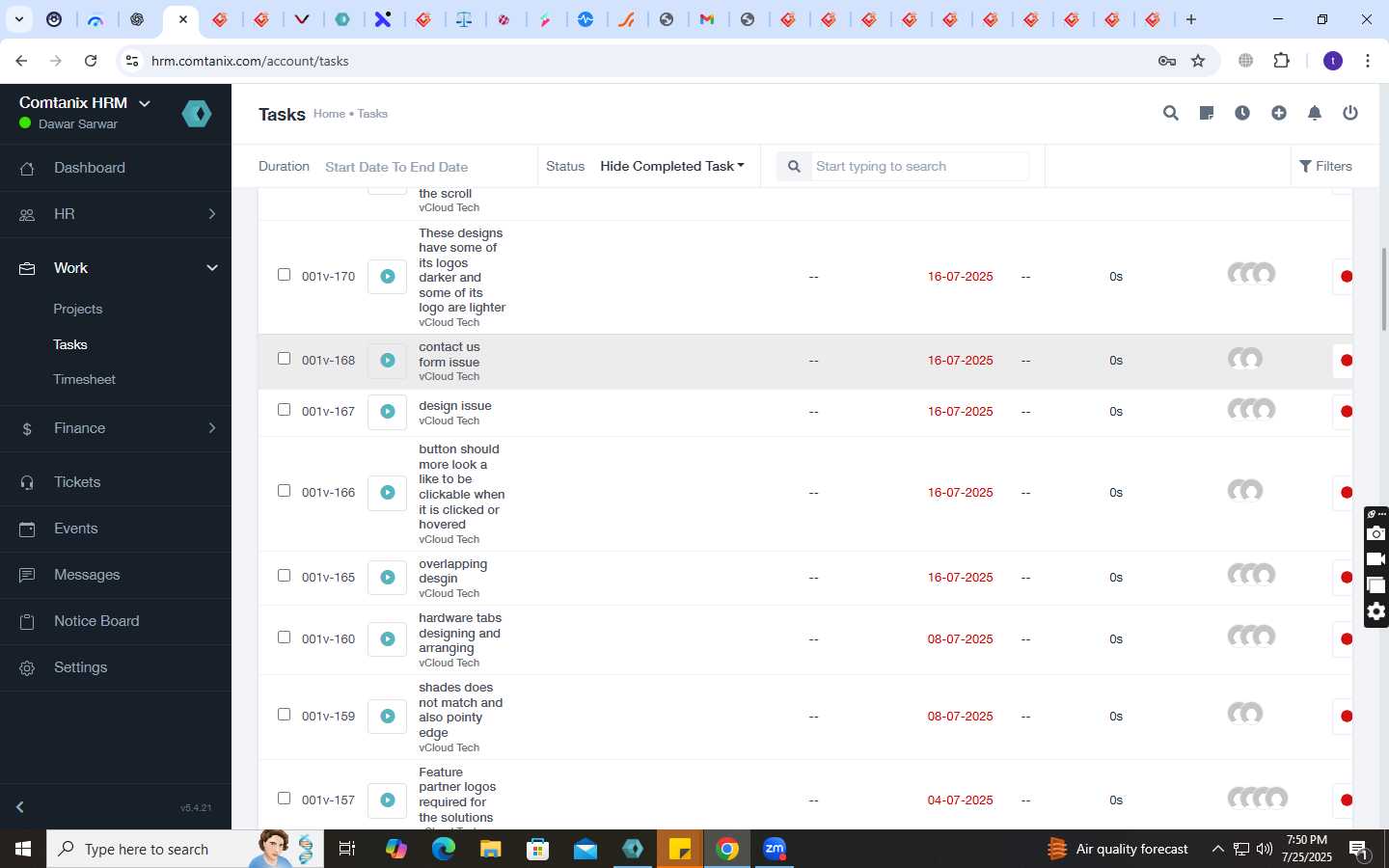The height and width of the screenshot is (868, 1389).
Task: Open status dropdown for task 001v-167
Action: pyautogui.click(x=1343, y=412)
